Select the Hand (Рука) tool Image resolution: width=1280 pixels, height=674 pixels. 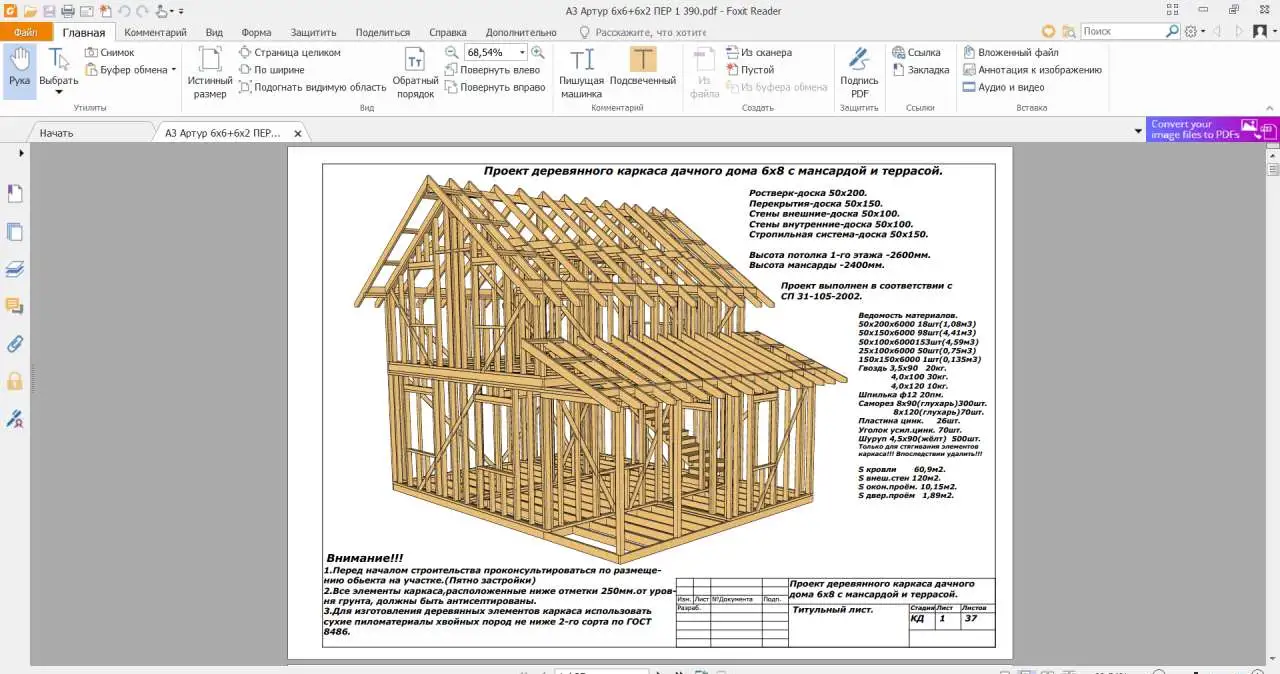coord(19,70)
